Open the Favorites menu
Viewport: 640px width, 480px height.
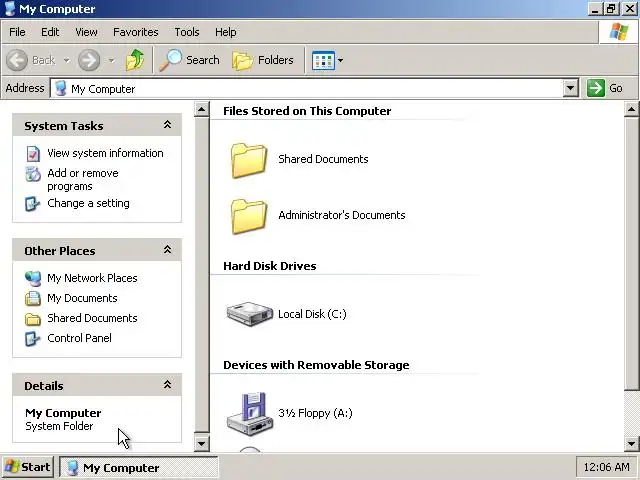(x=136, y=32)
